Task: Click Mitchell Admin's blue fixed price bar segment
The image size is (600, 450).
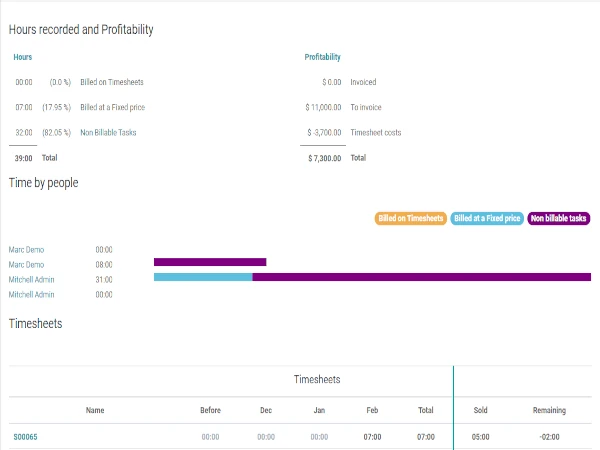Action: click(203, 277)
